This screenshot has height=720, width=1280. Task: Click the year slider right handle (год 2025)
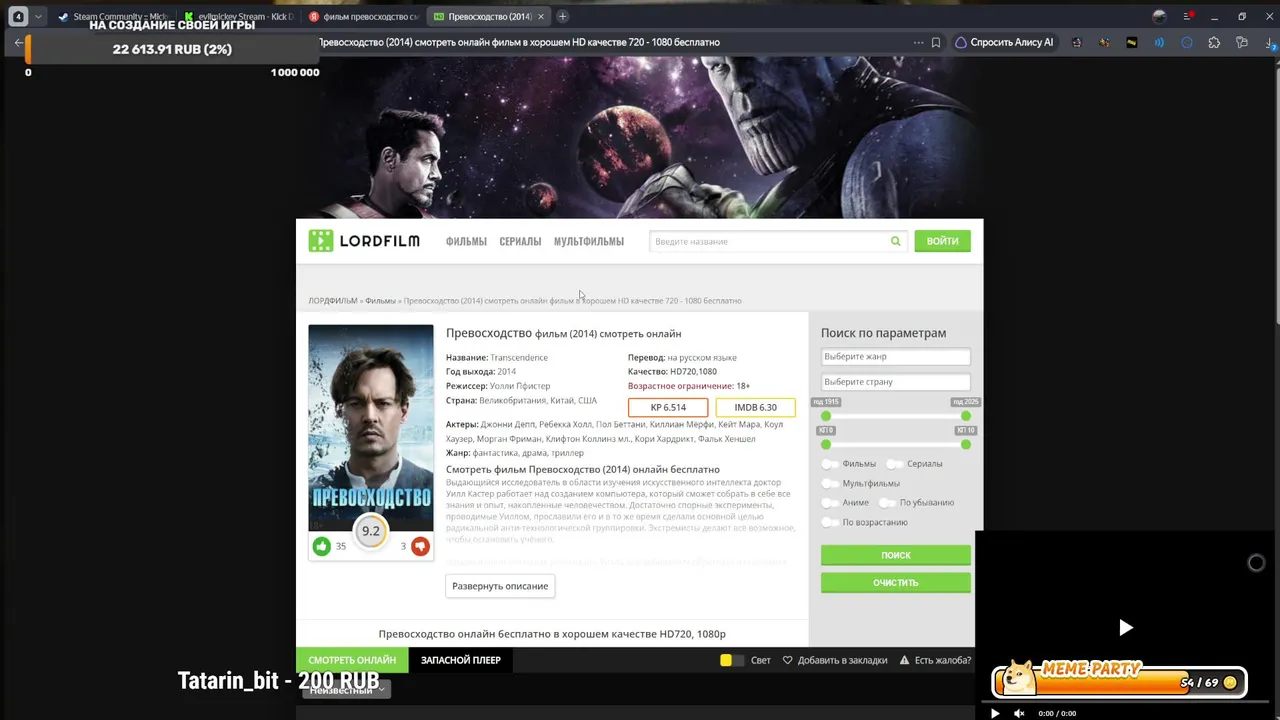tap(965, 416)
